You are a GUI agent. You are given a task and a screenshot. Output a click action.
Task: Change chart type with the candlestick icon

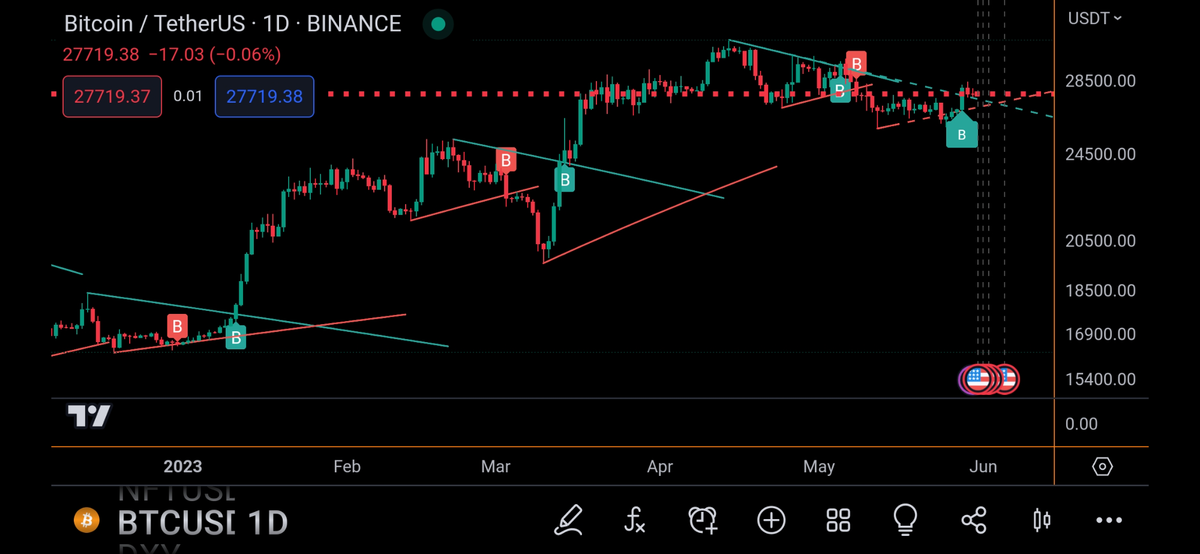[1041, 519]
